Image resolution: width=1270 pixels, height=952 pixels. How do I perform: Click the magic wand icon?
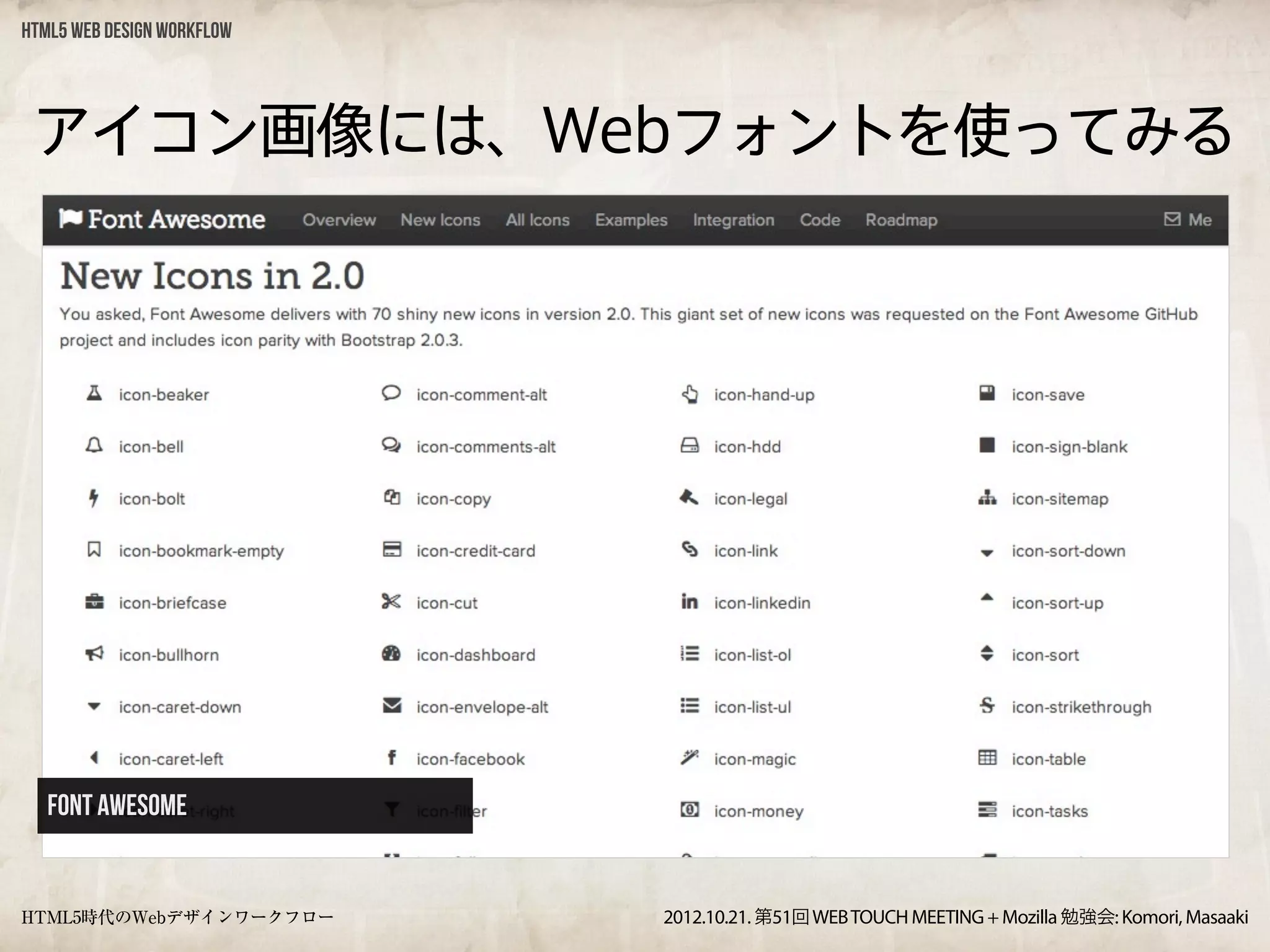click(x=690, y=757)
